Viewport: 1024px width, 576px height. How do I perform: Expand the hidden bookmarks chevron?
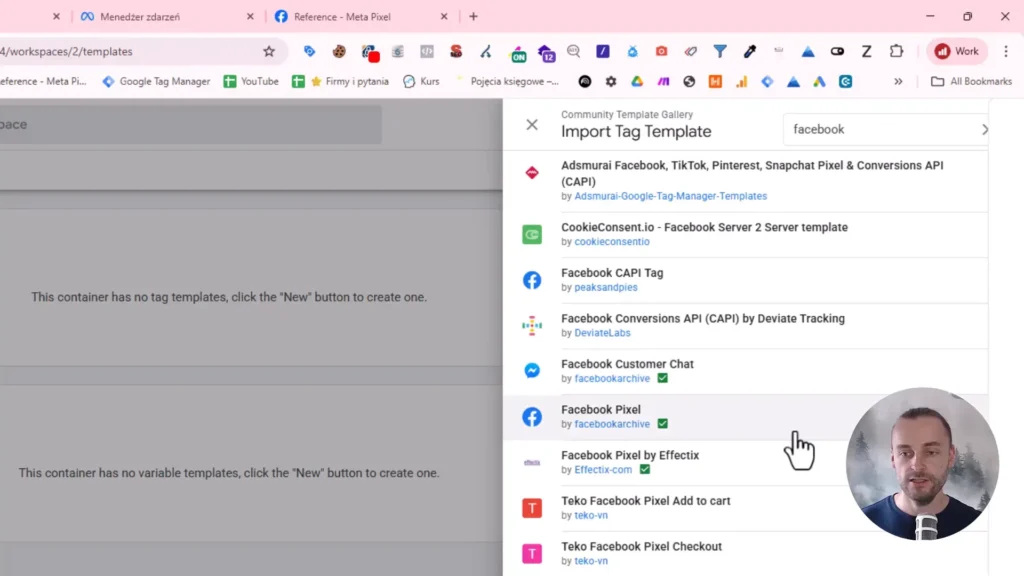pyautogui.click(x=899, y=82)
